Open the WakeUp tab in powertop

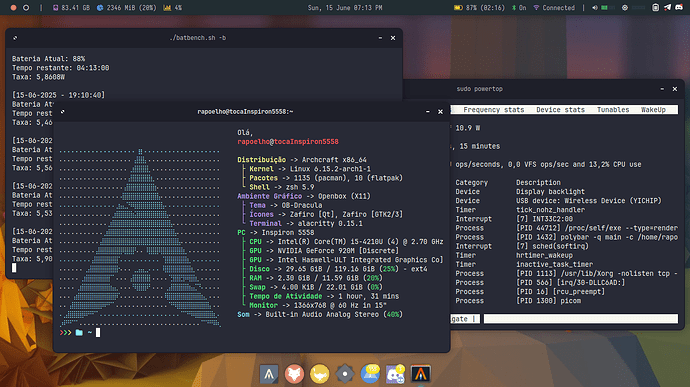[653, 110]
